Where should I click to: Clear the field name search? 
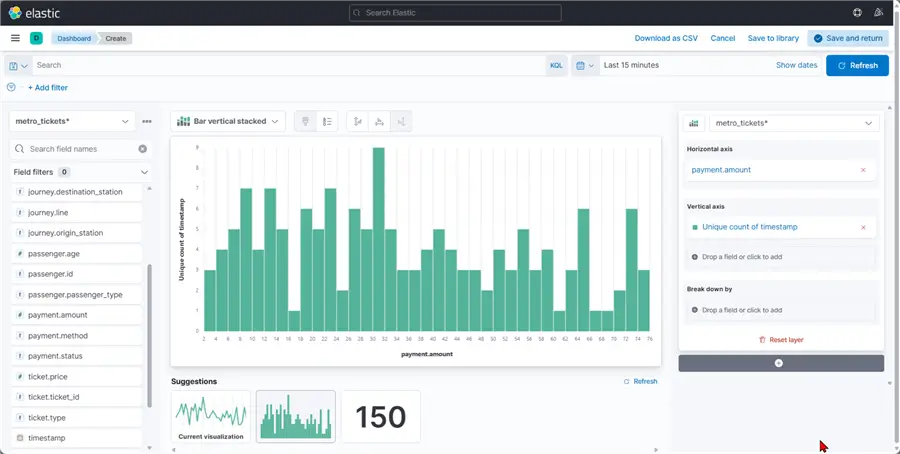click(142, 149)
